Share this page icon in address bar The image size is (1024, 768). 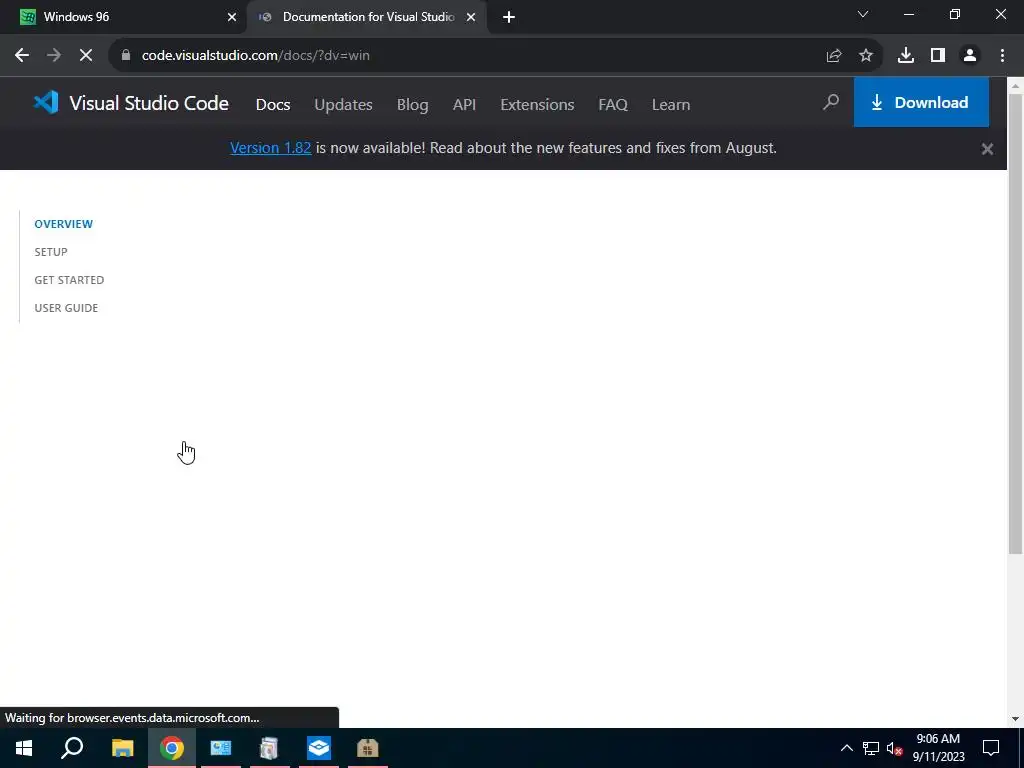(x=834, y=56)
